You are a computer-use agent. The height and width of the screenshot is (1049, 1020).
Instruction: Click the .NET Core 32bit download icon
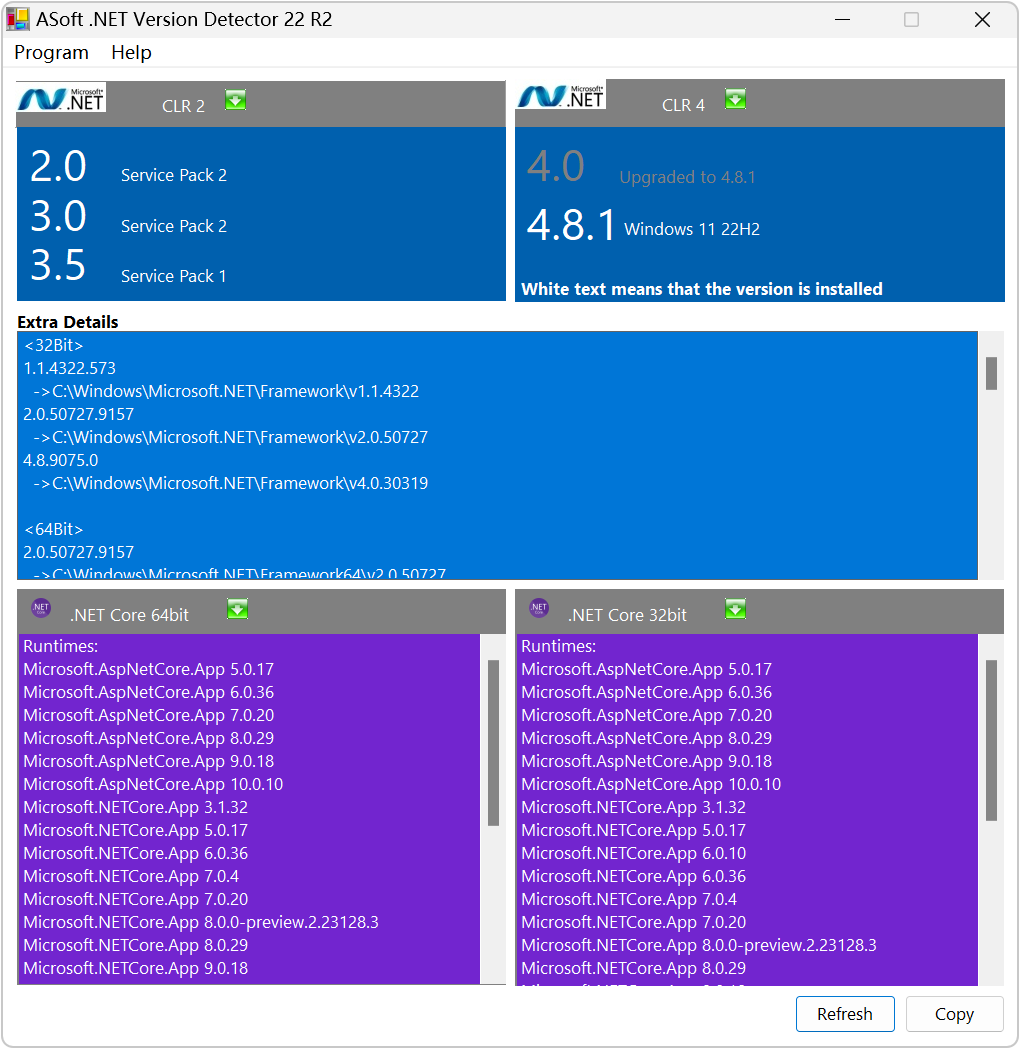[735, 609]
